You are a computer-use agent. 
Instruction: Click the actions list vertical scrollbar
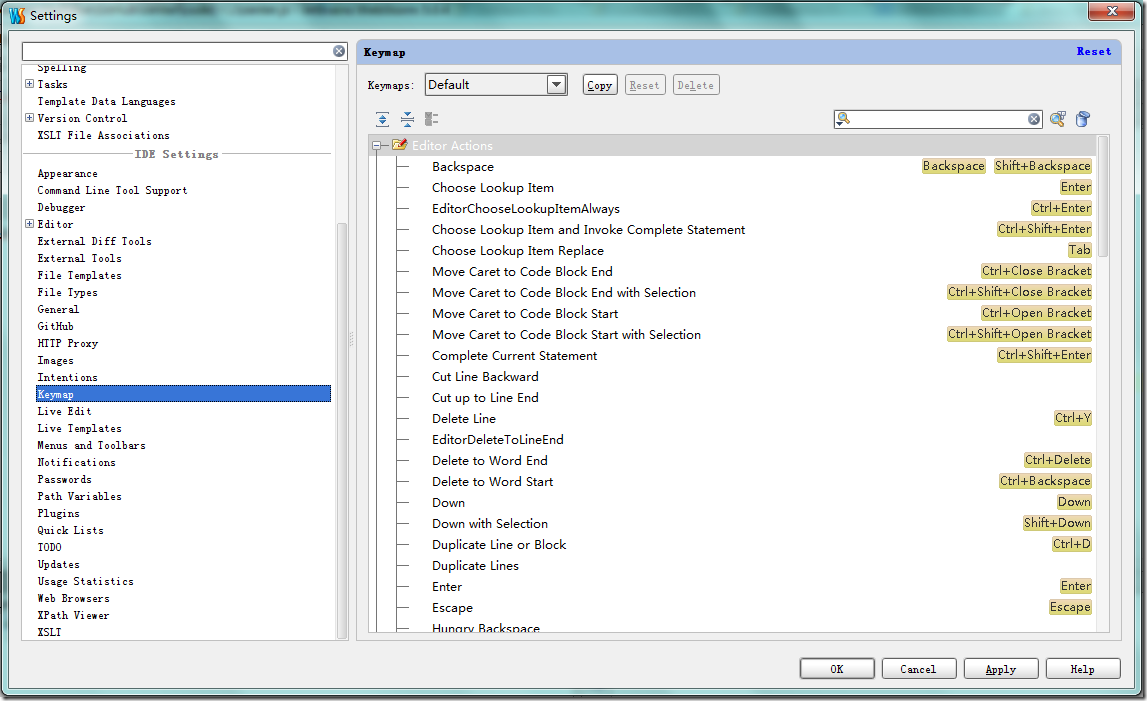click(x=1103, y=196)
